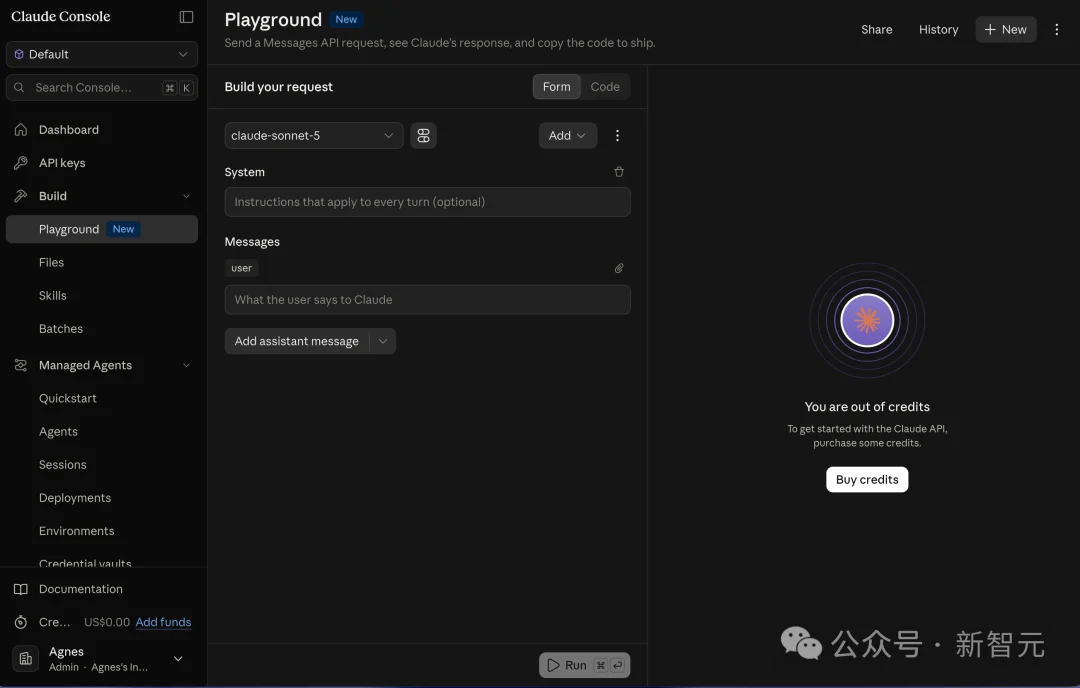Click the Buy credits button
The width and height of the screenshot is (1080, 688).
[x=866, y=479]
